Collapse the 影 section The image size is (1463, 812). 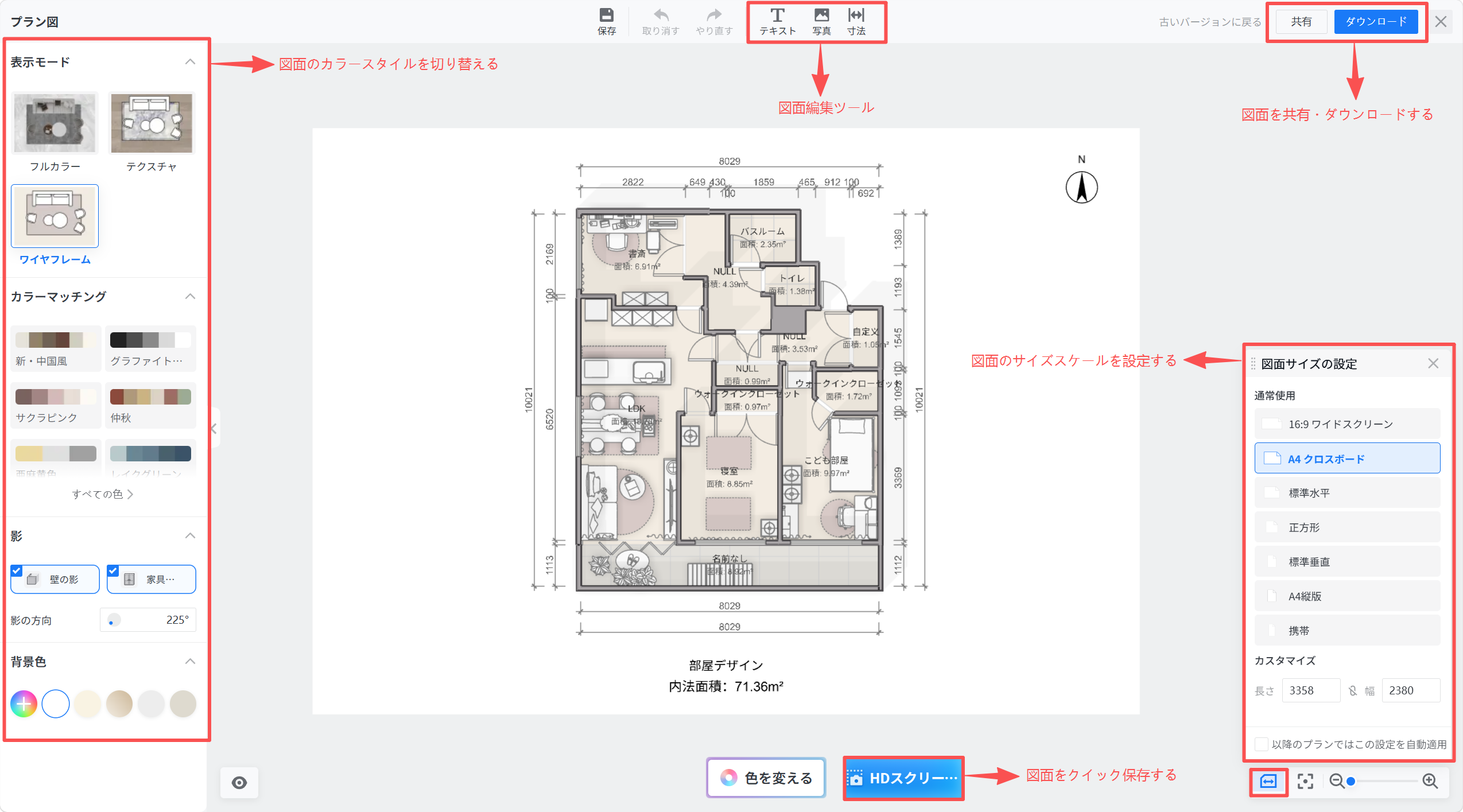click(190, 535)
